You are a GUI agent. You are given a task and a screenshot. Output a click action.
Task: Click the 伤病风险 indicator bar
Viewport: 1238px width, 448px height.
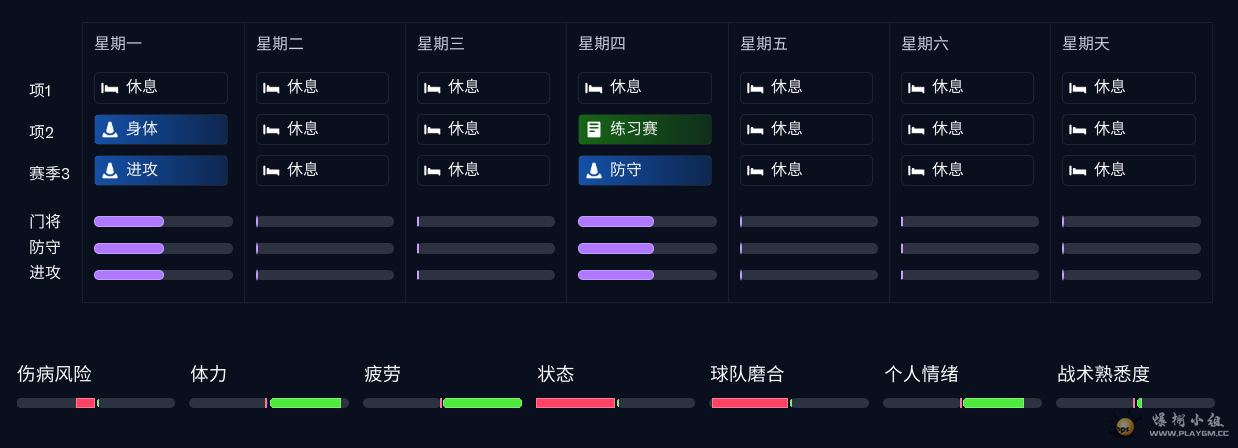(x=96, y=403)
